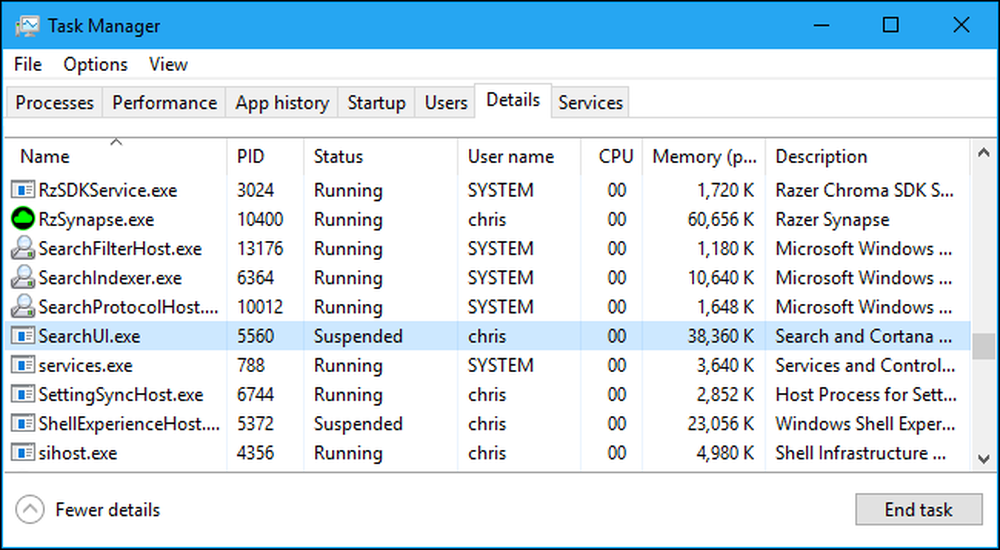Click memory value 38,360 K
Screen dimensions: 1000x550
pos(721,336)
